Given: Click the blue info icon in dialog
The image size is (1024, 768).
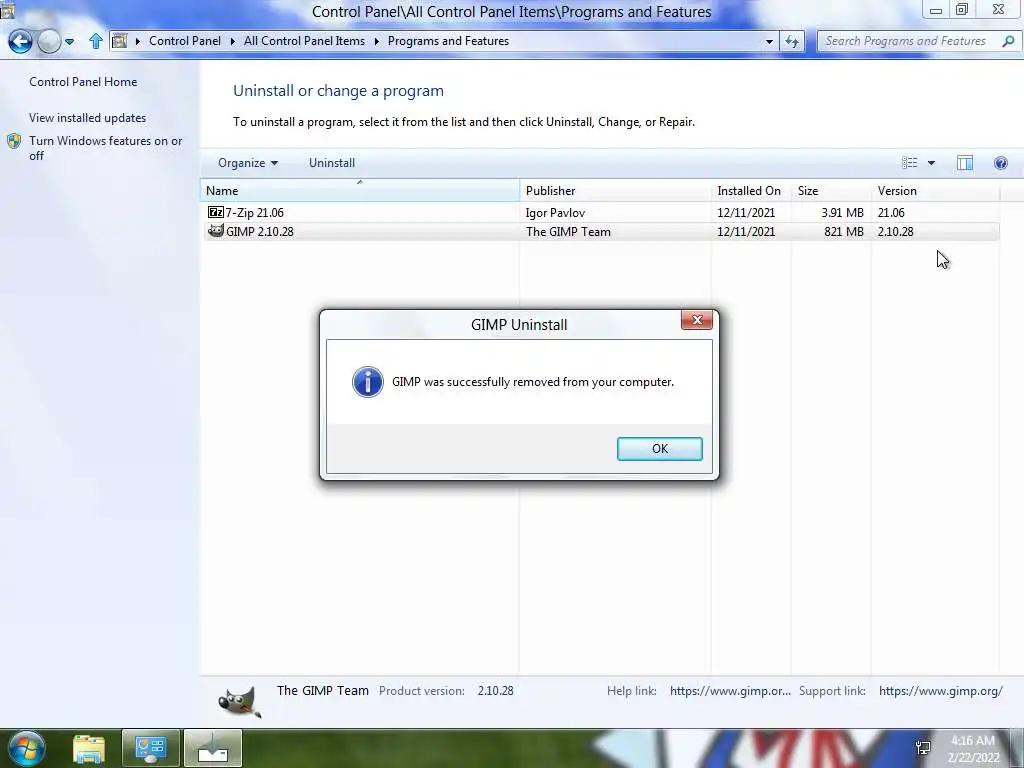Looking at the screenshot, I should [368, 382].
